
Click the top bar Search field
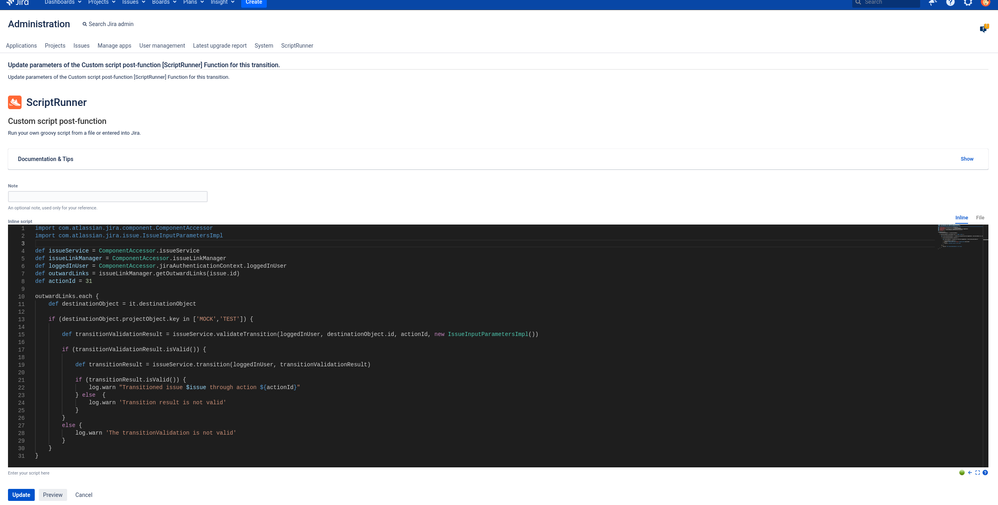886,3
